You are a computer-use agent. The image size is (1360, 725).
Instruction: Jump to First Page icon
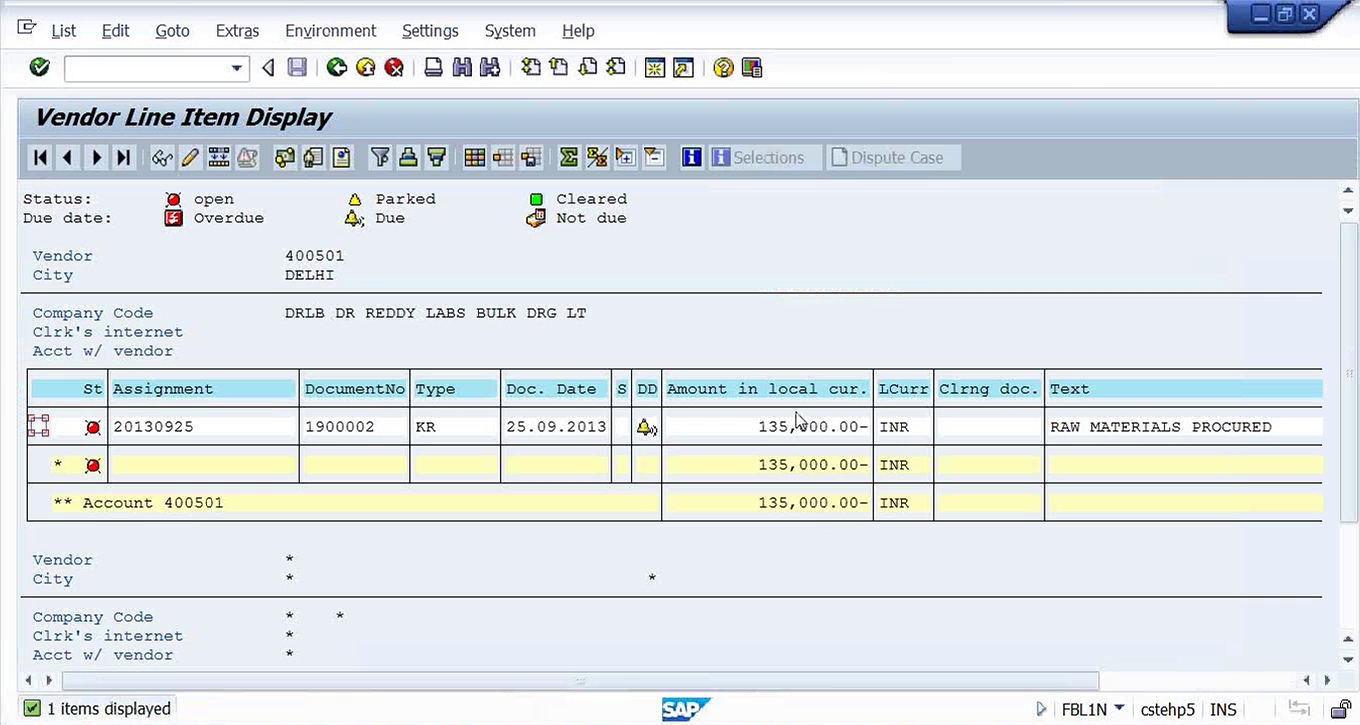point(531,68)
